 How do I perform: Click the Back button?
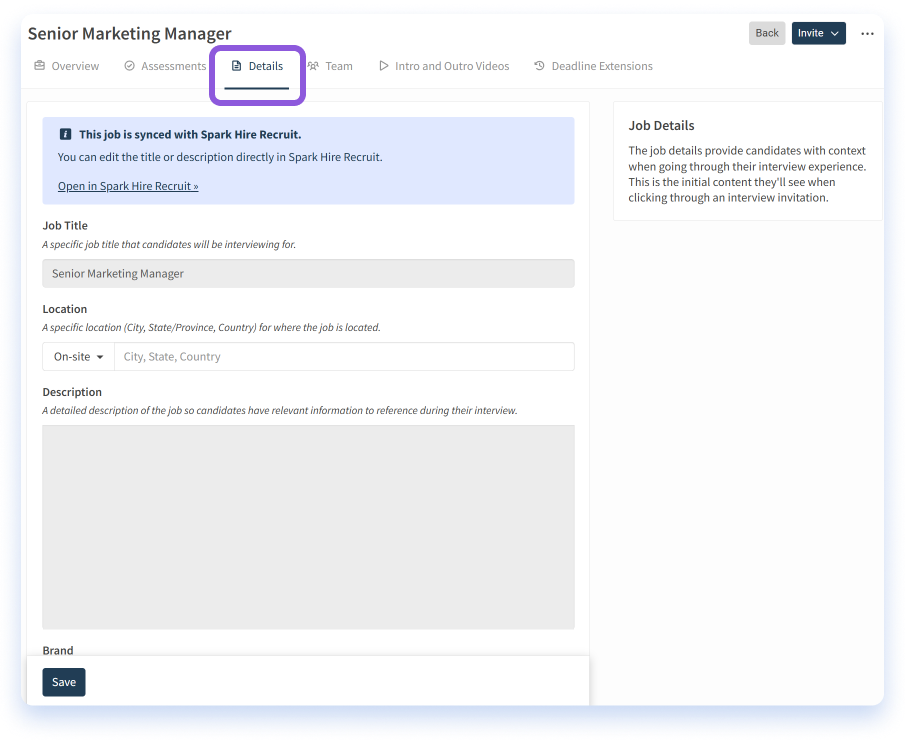point(766,33)
